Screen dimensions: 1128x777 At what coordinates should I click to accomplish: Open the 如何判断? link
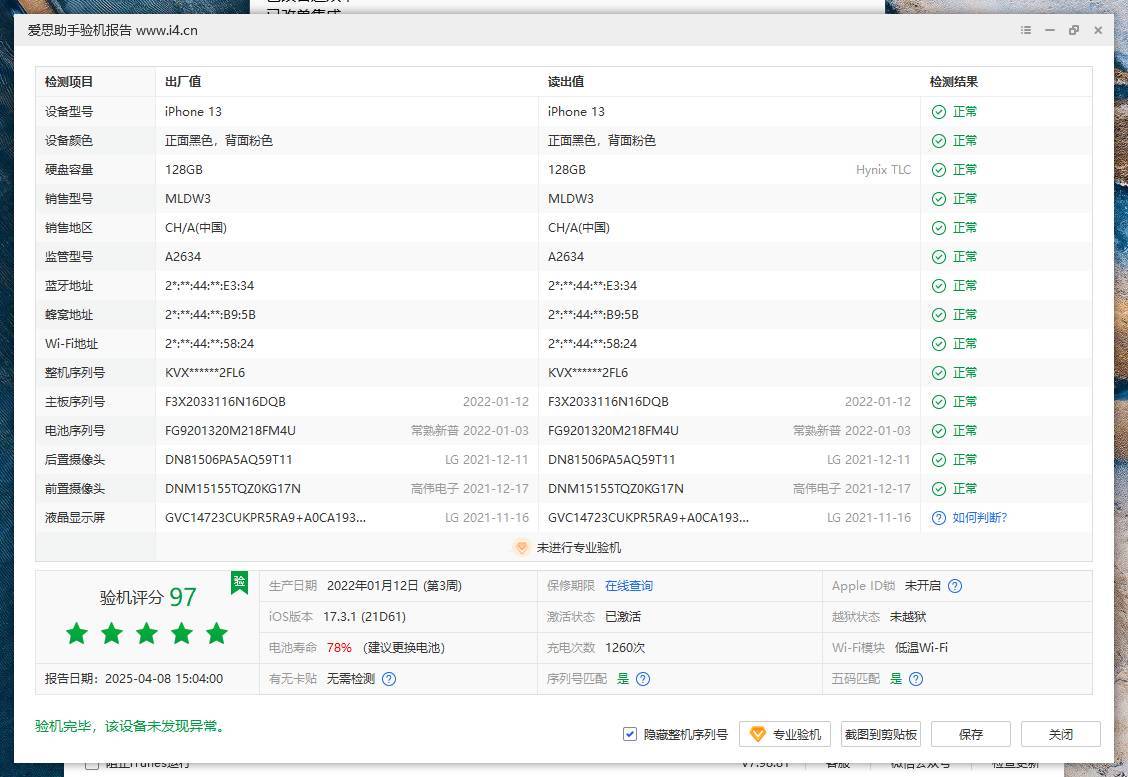[980, 518]
